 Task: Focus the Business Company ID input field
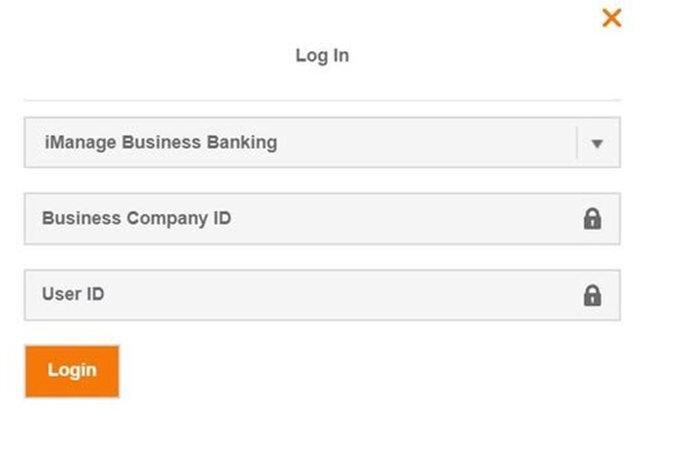point(322,219)
